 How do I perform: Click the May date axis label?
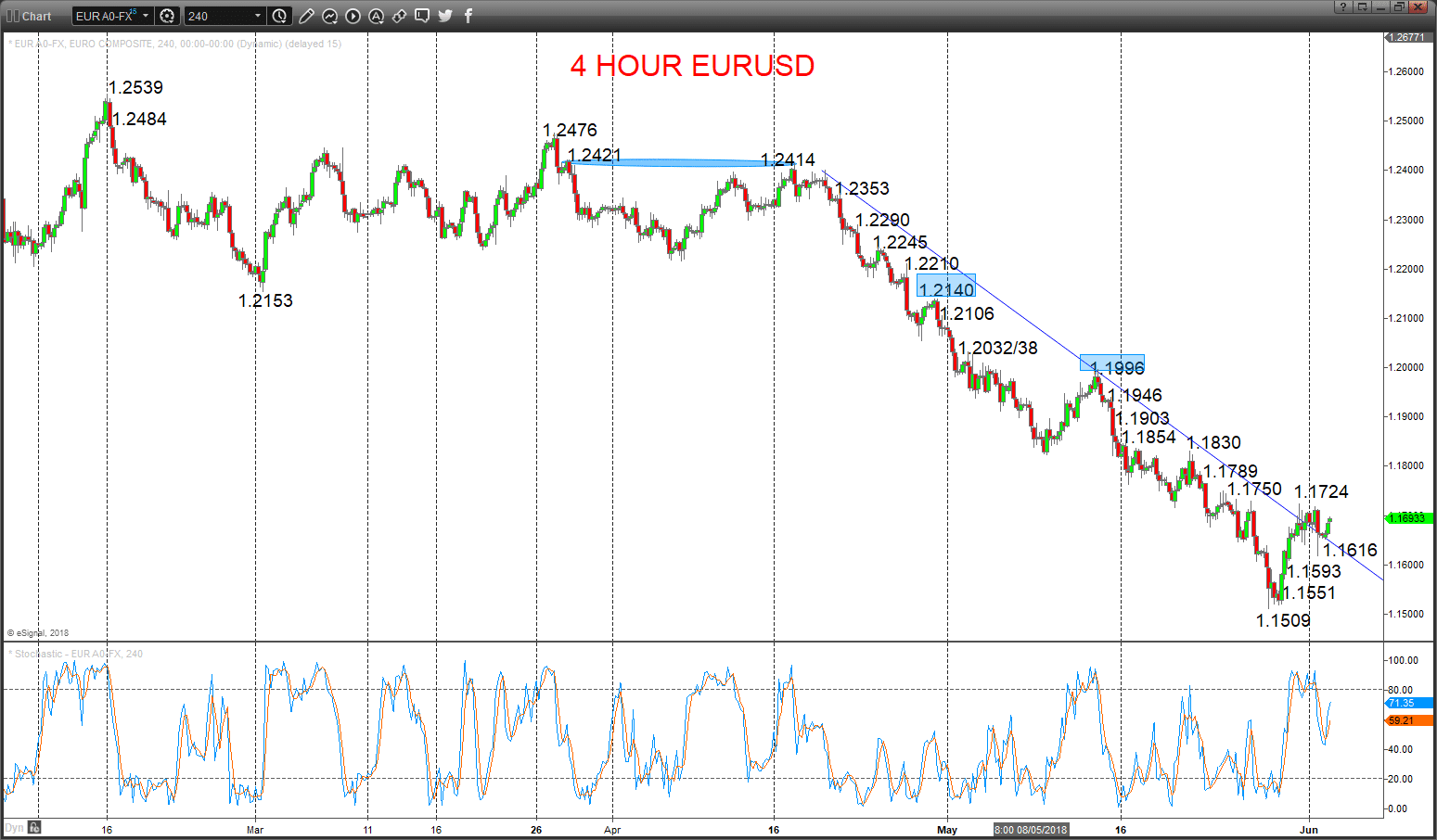tap(947, 830)
